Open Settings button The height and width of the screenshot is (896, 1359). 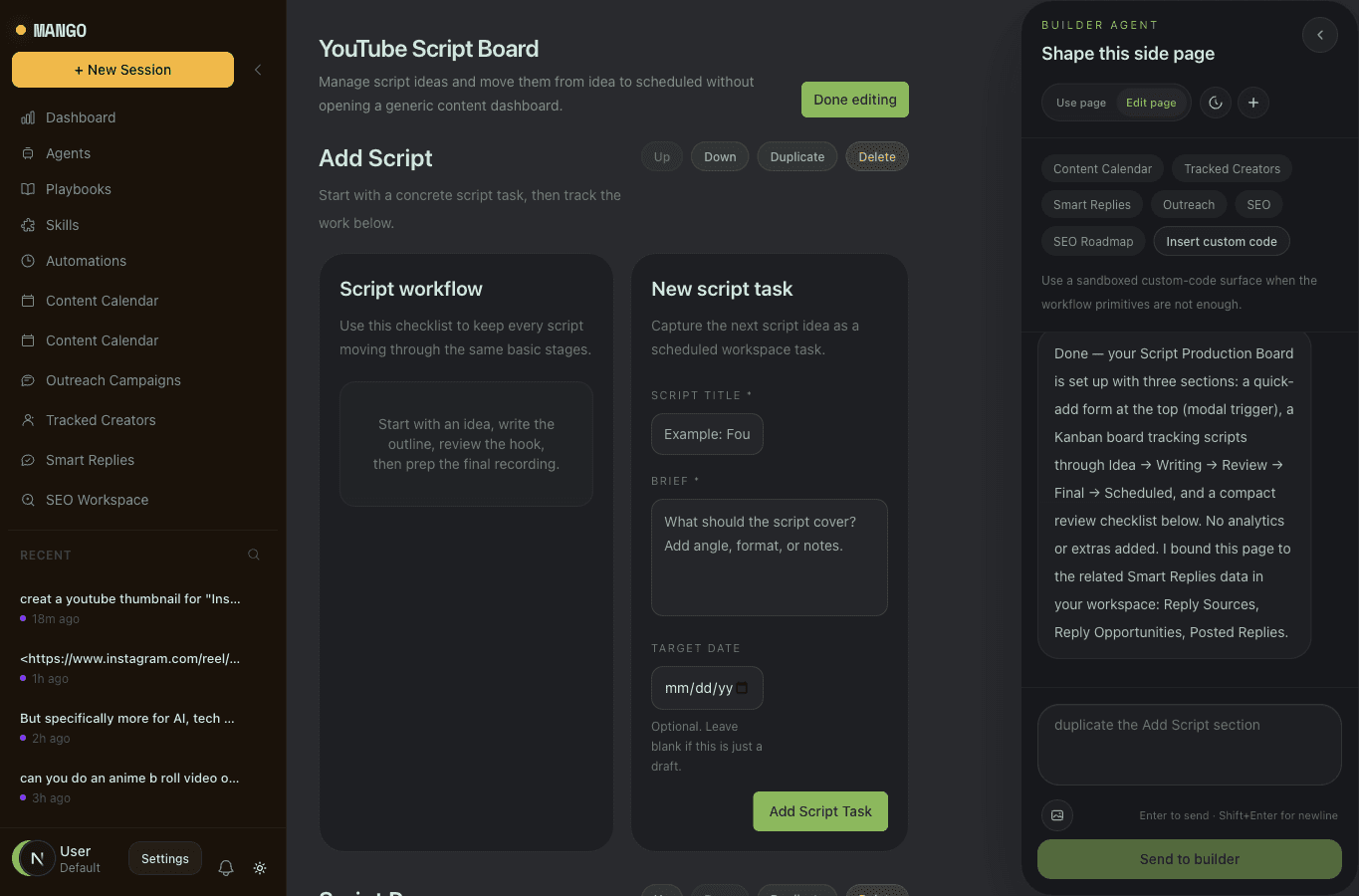(165, 858)
